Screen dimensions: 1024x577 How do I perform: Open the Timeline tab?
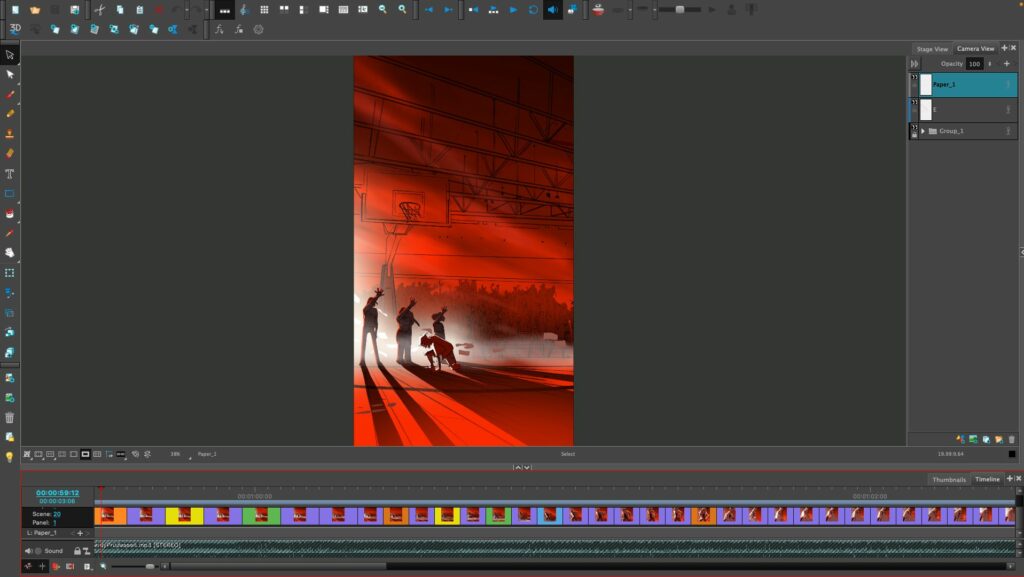pos(987,479)
